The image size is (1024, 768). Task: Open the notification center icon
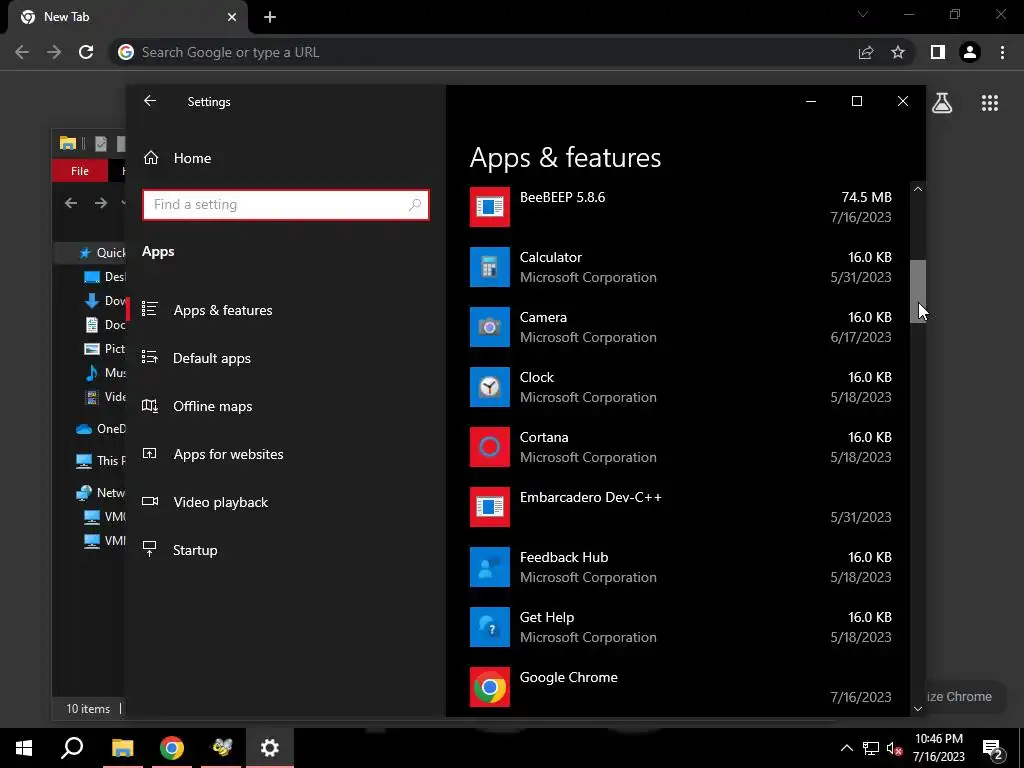click(993, 749)
